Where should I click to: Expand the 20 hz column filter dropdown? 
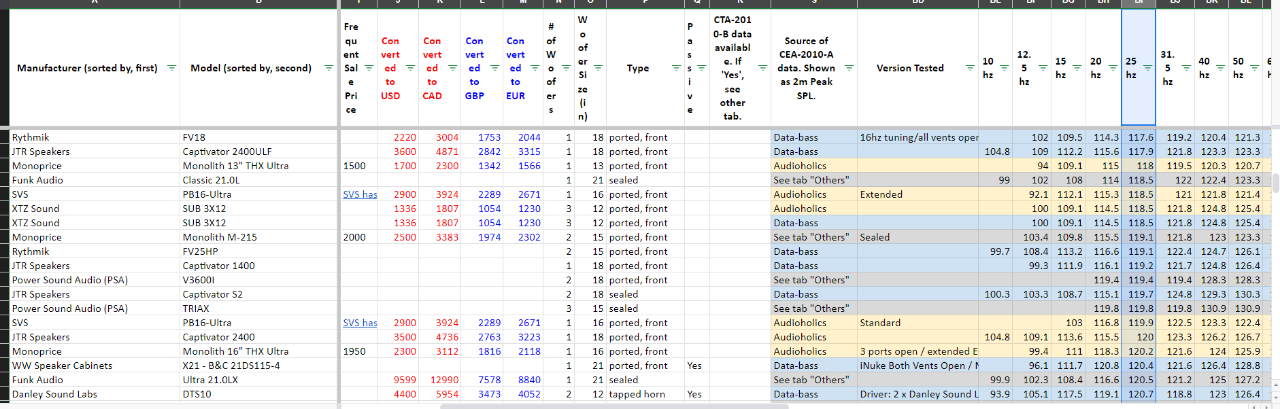click(1111, 68)
